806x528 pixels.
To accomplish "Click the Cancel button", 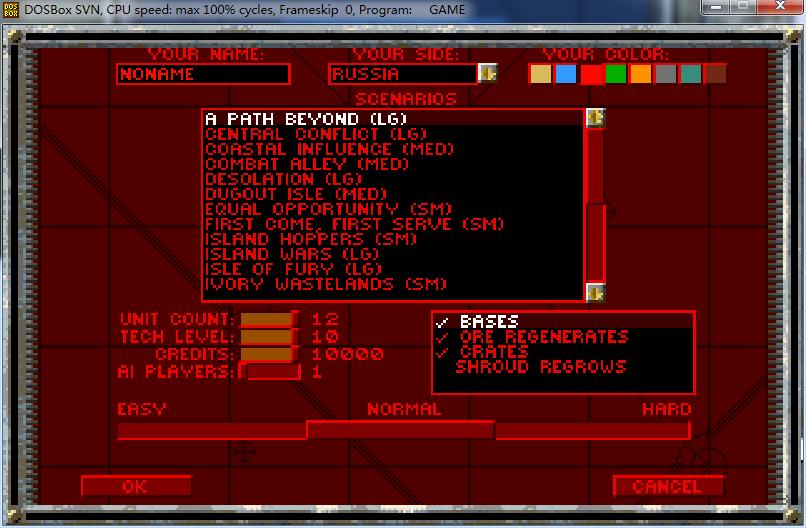I will click(668, 486).
